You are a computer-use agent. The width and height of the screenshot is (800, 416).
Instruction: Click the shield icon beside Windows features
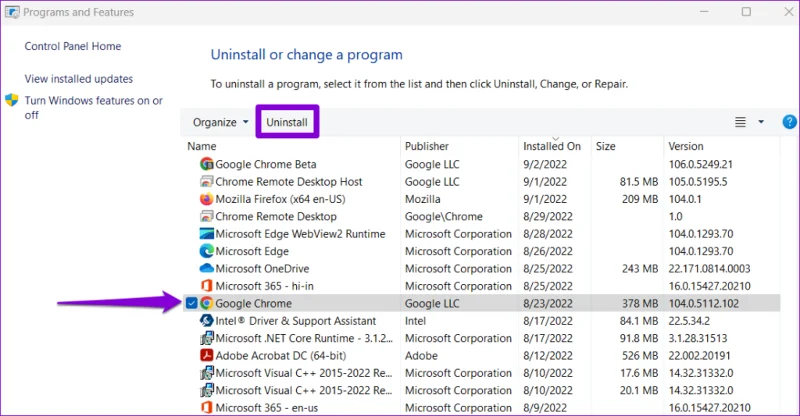coord(12,100)
